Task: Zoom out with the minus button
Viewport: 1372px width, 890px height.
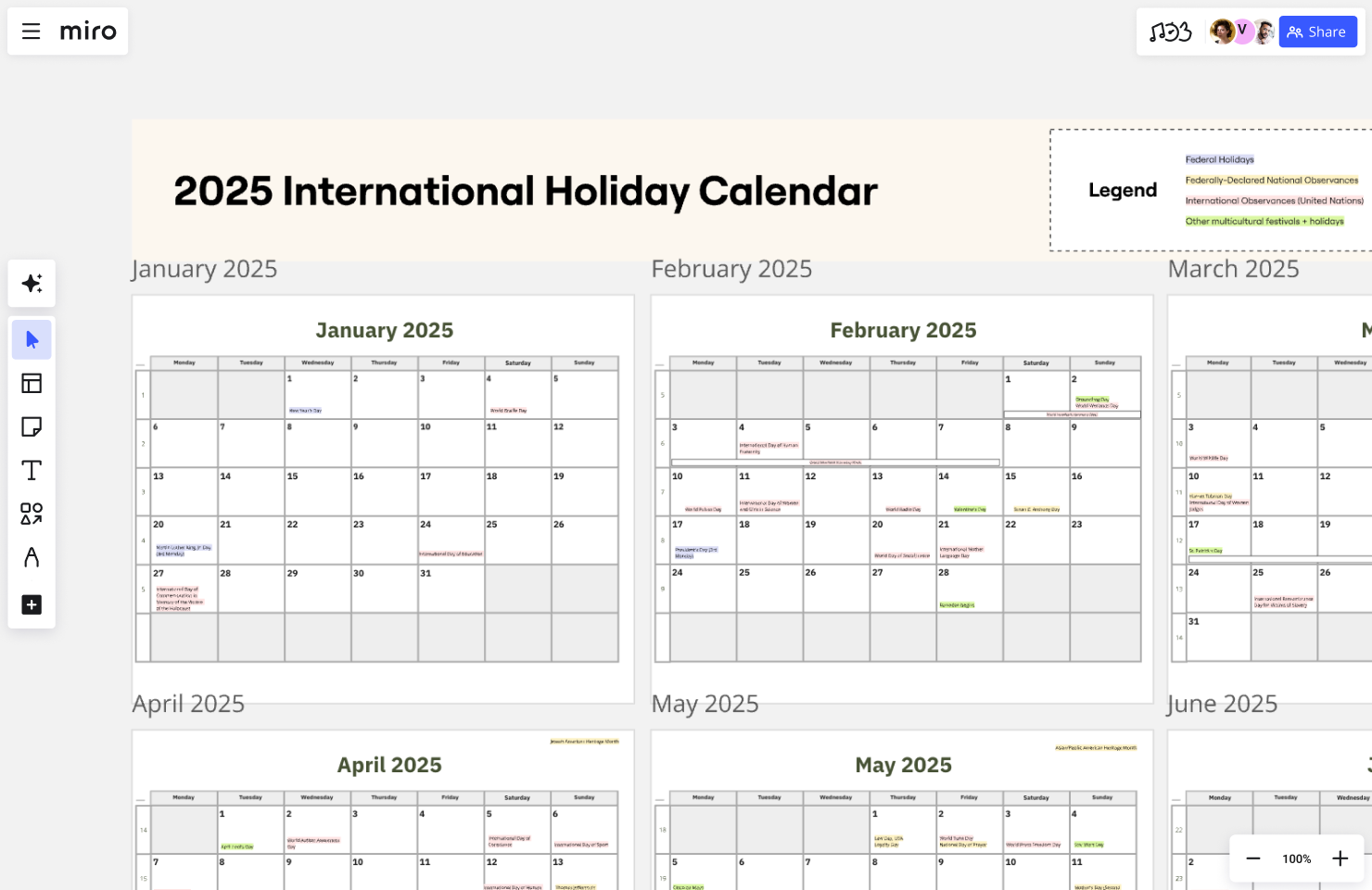Action: pyautogui.click(x=1253, y=858)
